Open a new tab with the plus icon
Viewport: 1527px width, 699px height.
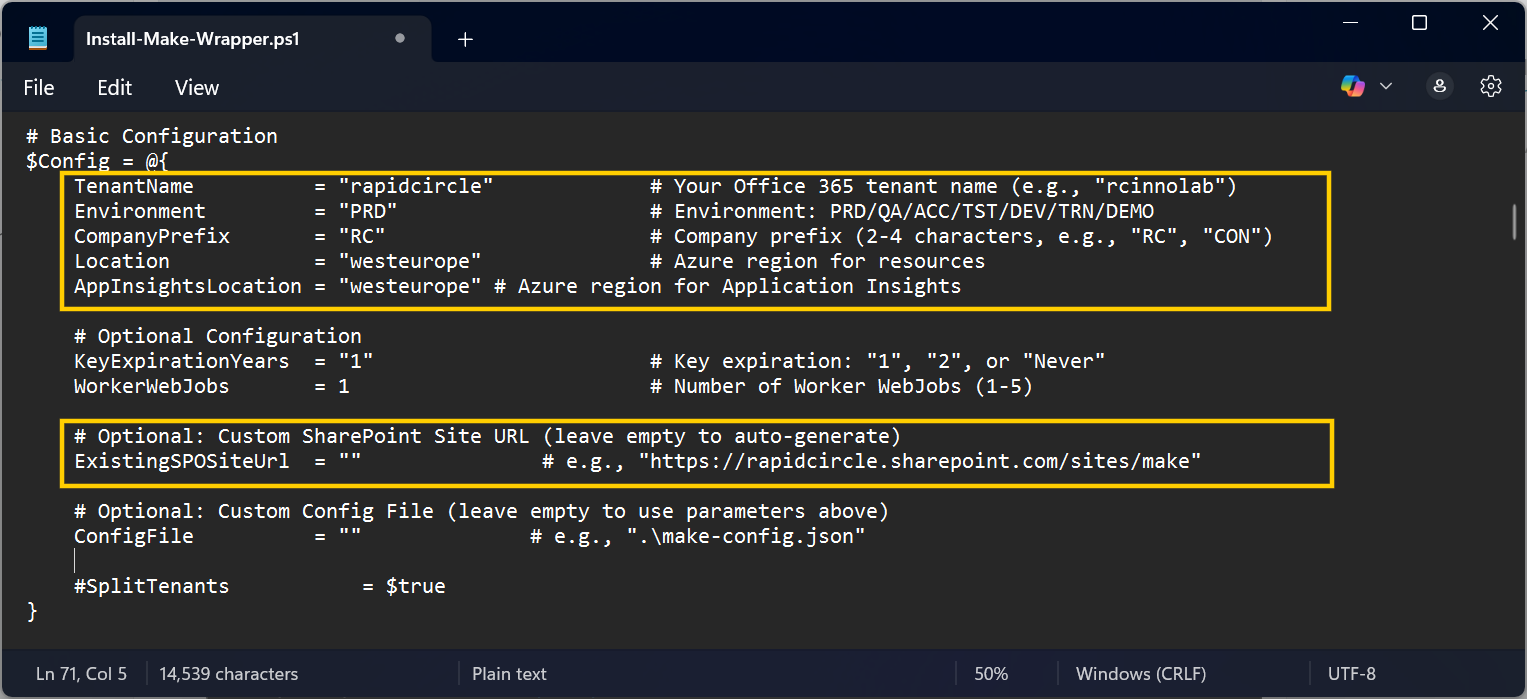pyautogui.click(x=464, y=39)
